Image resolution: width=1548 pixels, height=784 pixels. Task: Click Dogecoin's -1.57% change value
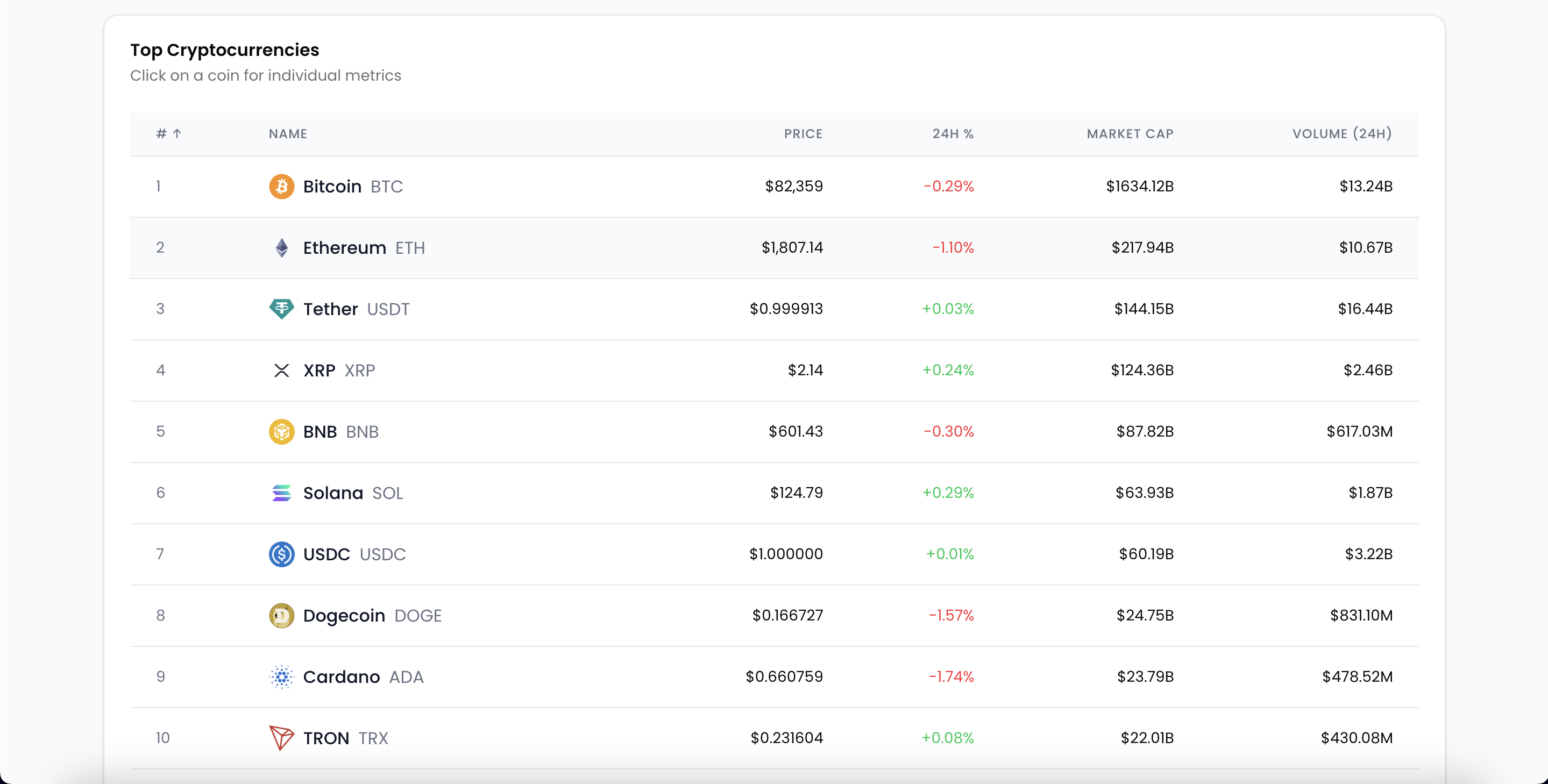(951, 615)
